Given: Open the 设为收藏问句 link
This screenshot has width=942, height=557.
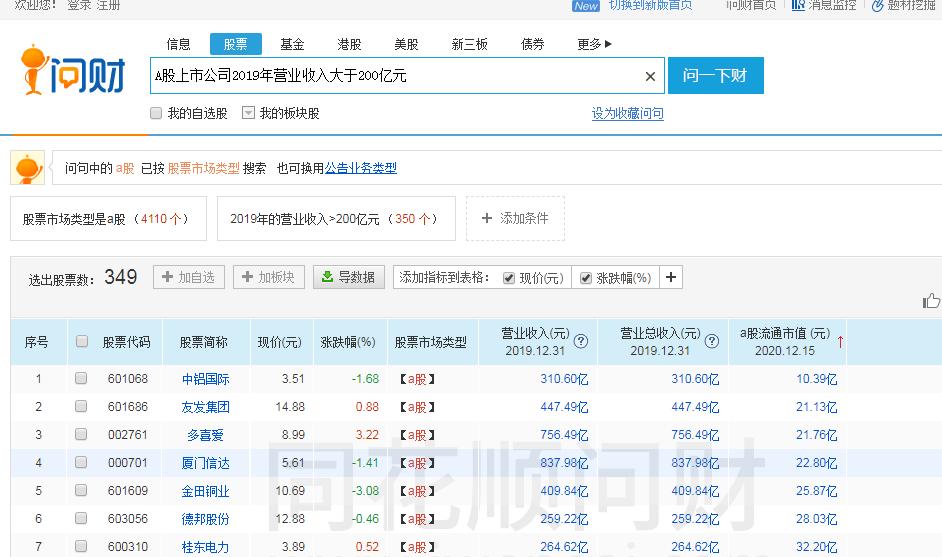Looking at the screenshot, I should [628, 114].
